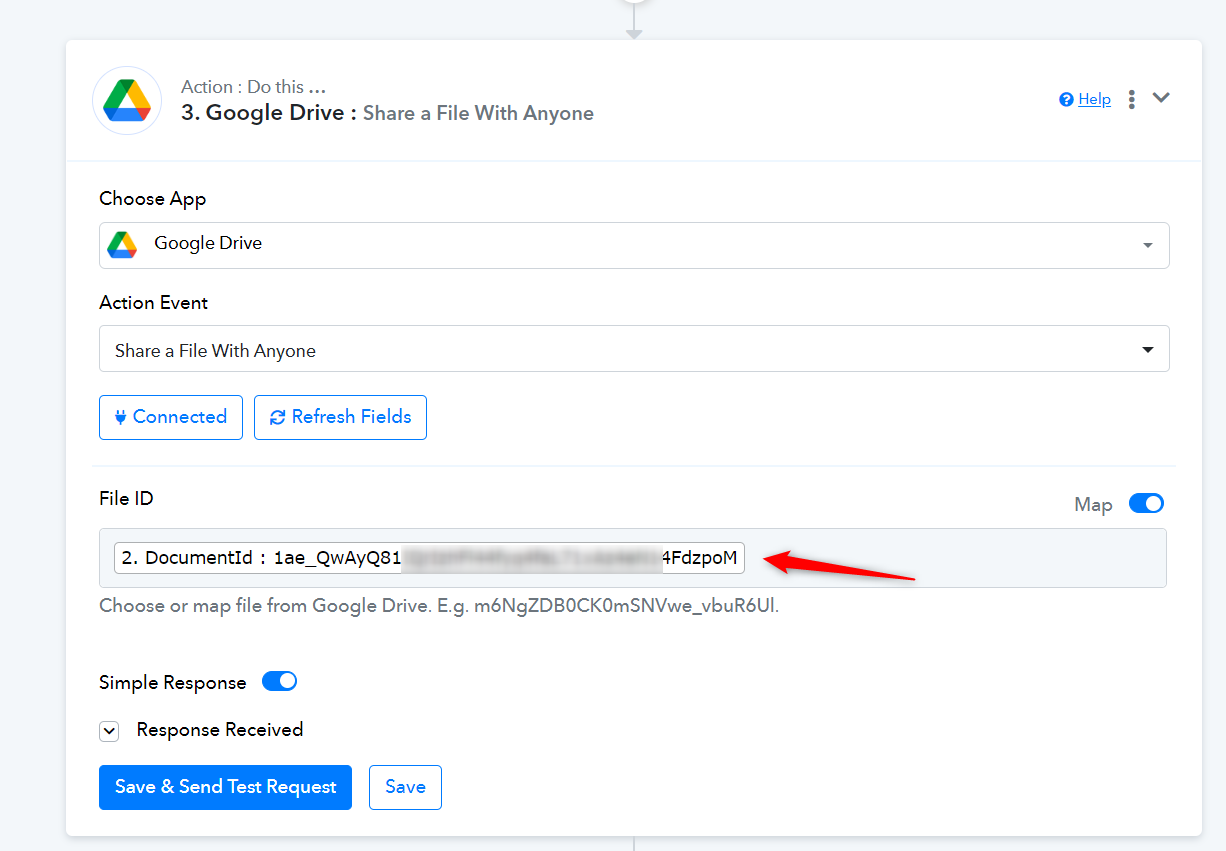The image size is (1226, 851).
Task: Click the File ID helper text
Action: 439,606
